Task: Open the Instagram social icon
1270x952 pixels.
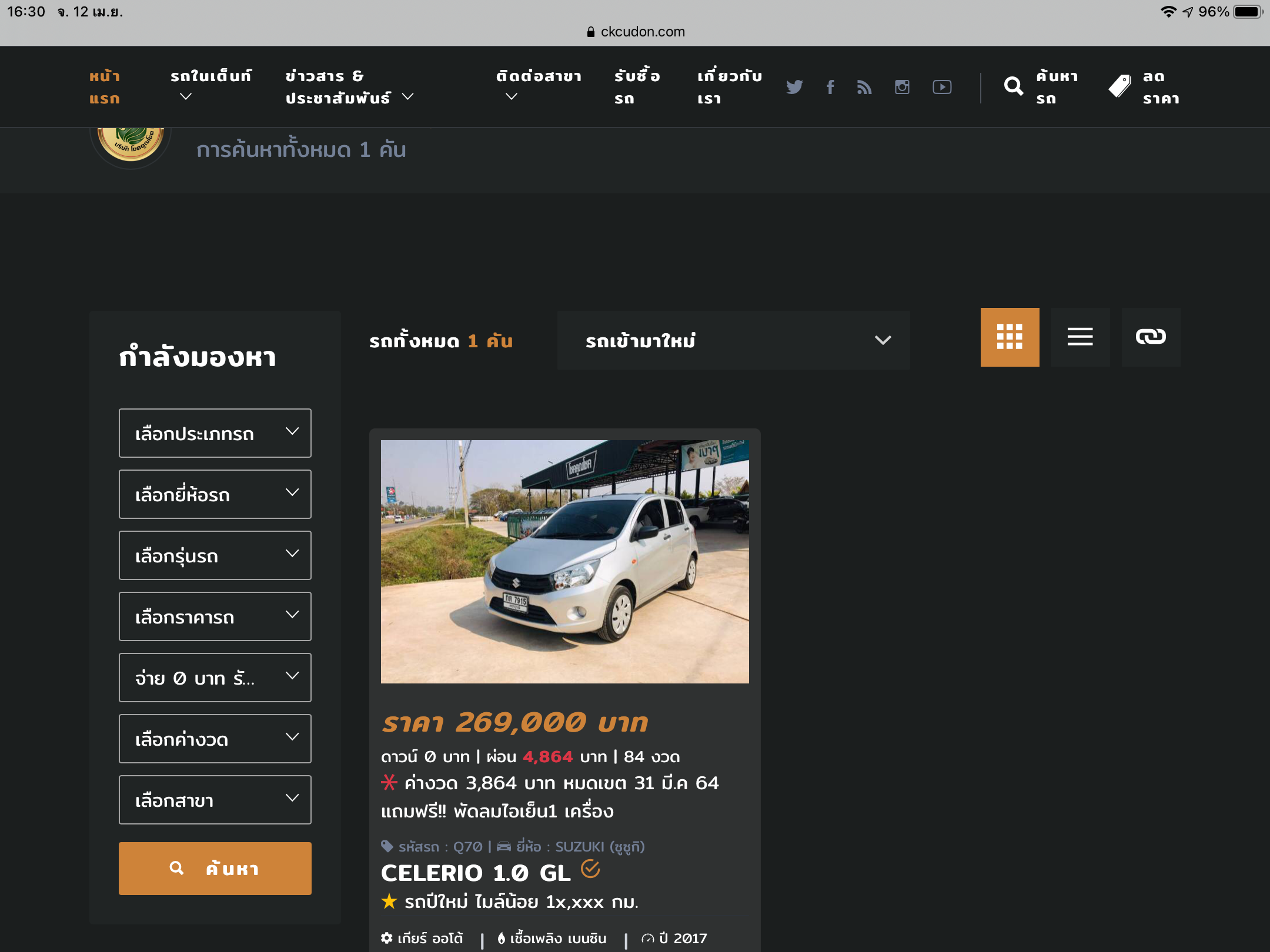Action: tap(902, 87)
